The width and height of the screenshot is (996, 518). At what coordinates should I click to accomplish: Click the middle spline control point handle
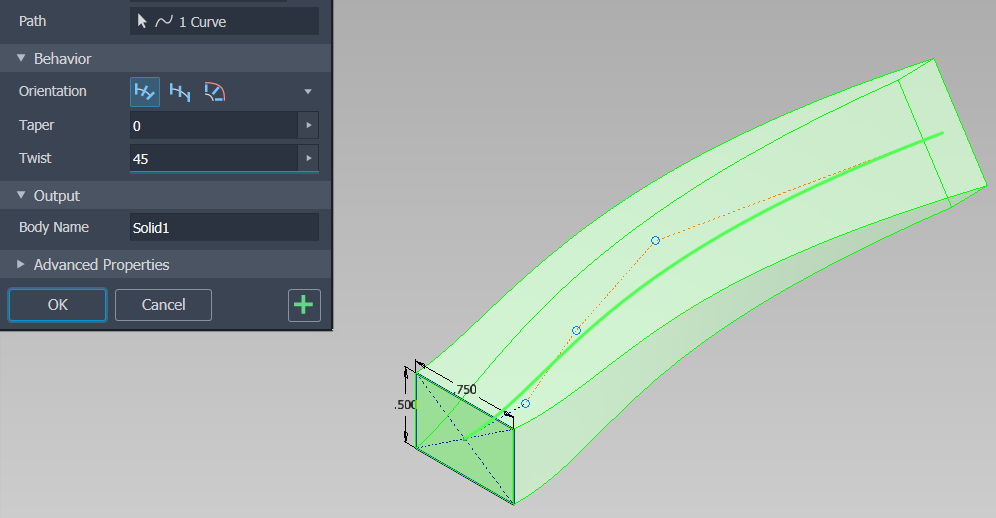576,331
